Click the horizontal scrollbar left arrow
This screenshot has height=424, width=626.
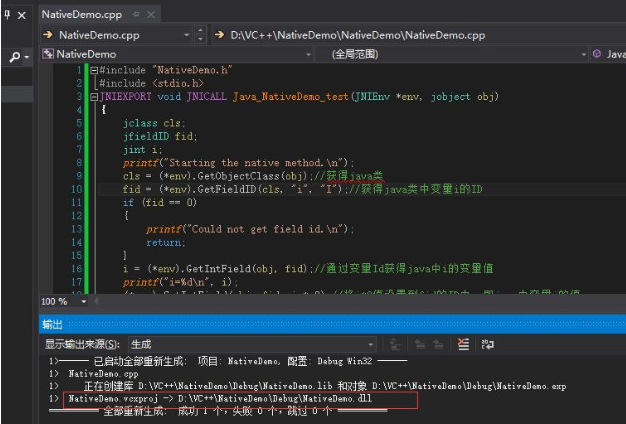click(x=96, y=301)
